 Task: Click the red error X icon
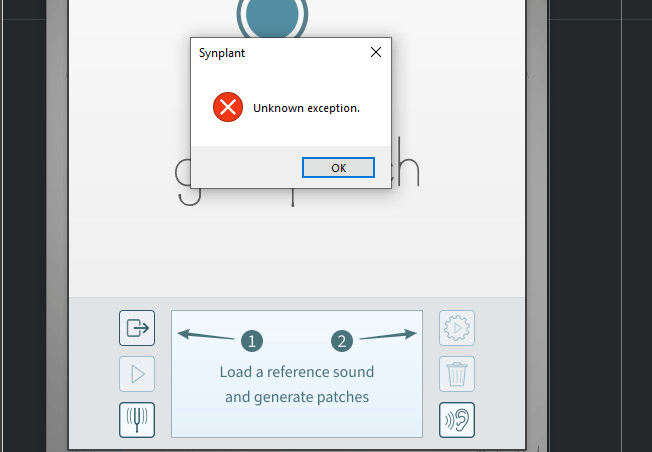[228, 107]
